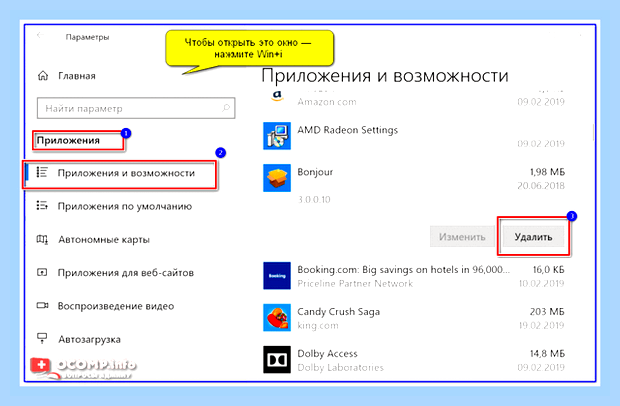Open Приложения по умолчанию section
Viewport: 620px width, 406px height.
pos(125,206)
